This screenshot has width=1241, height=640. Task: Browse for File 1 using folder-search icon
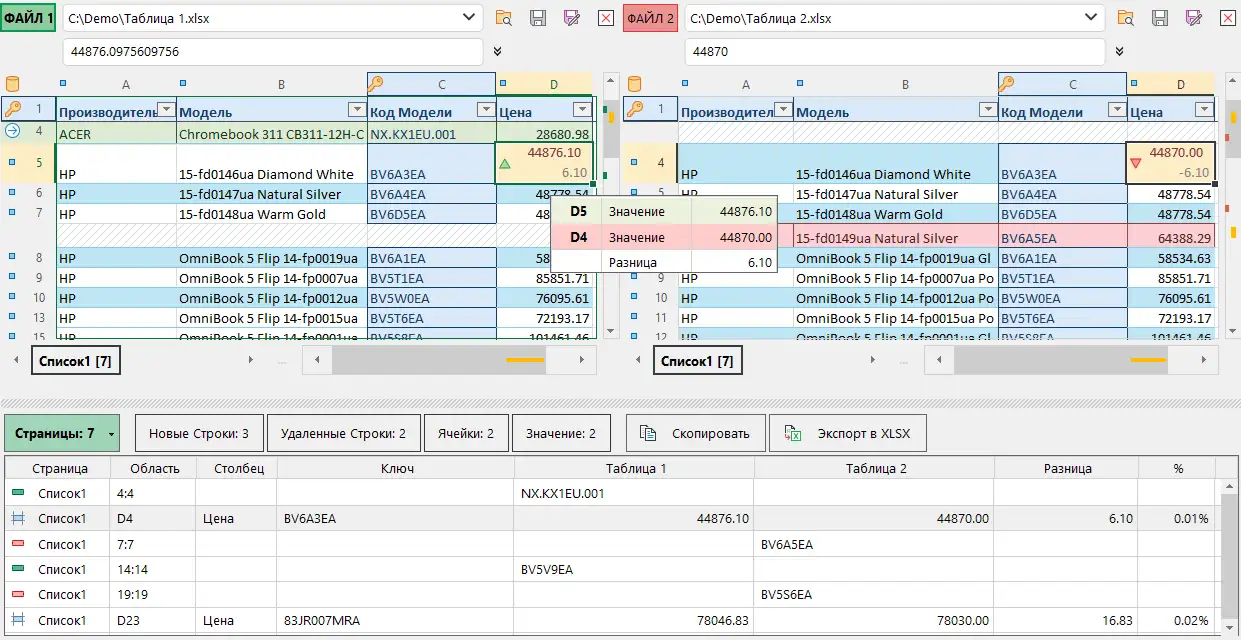point(504,18)
